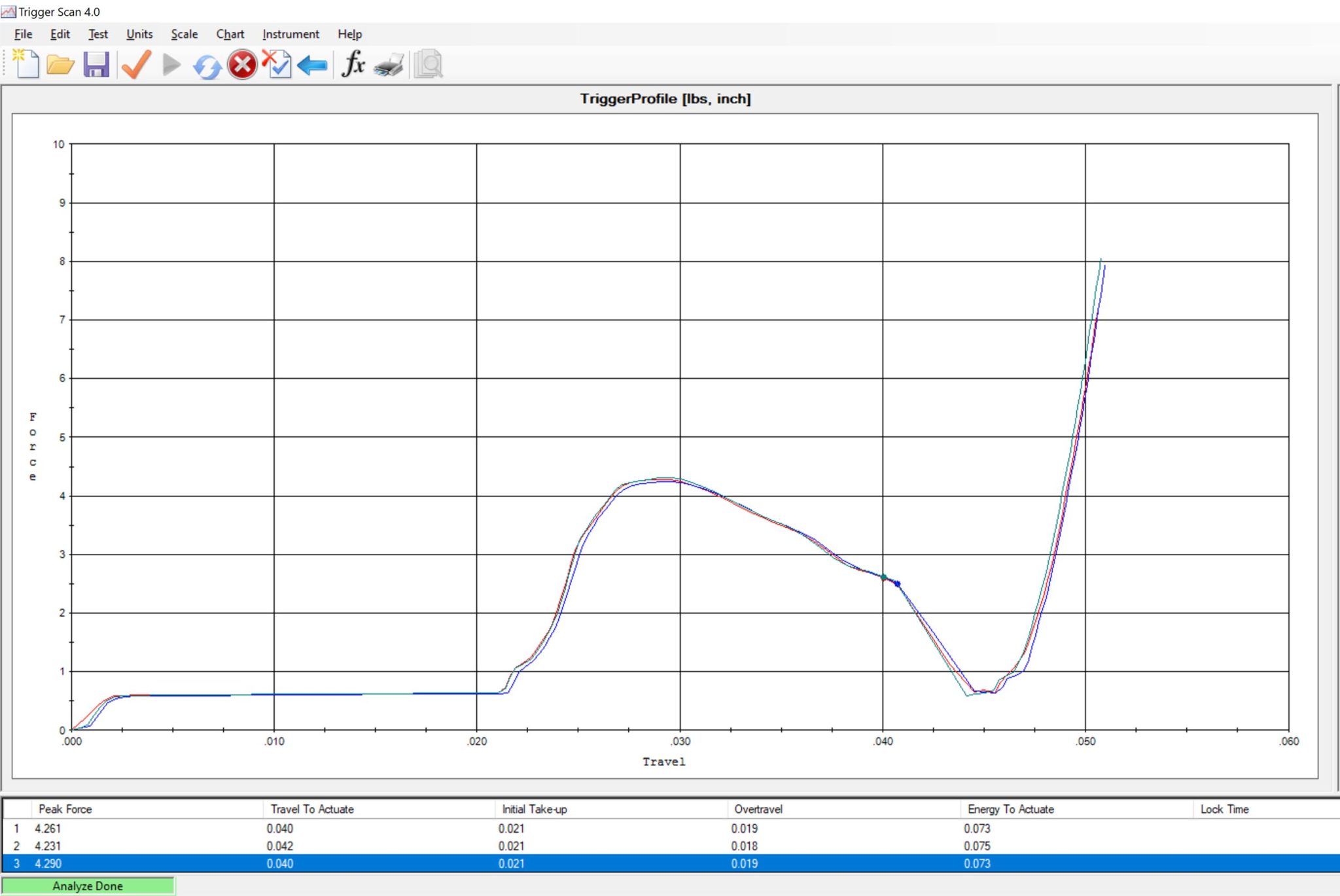Viewport: 1340px width, 896px height.
Task: Open the File menu
Action: [x=23, y=34]
